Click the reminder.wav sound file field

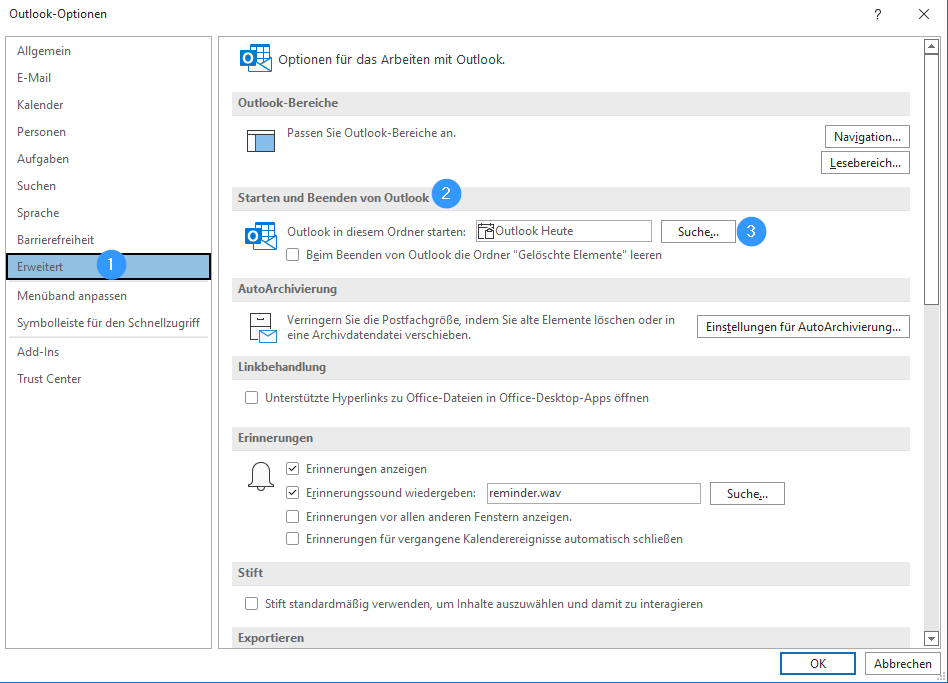click(594, 493)
